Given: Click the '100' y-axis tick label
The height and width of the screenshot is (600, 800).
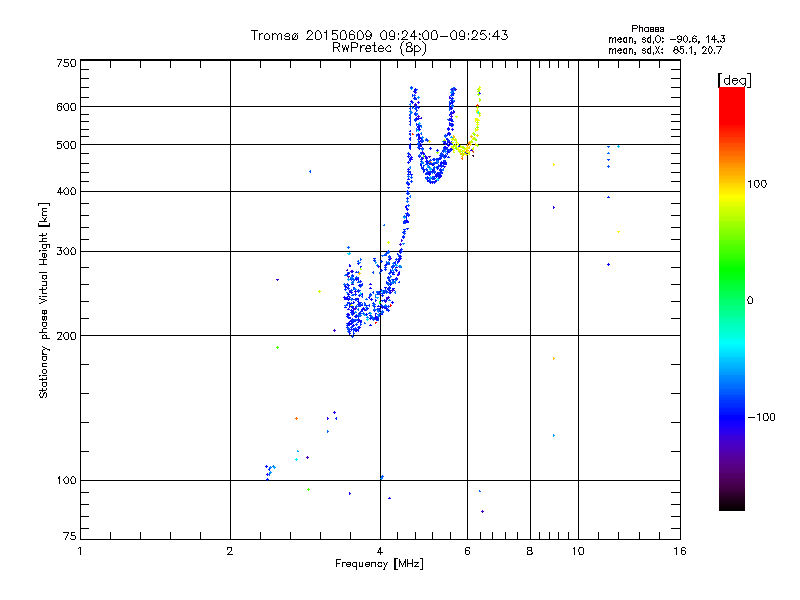Looking at the screenshot, I should tap(66, 481).
